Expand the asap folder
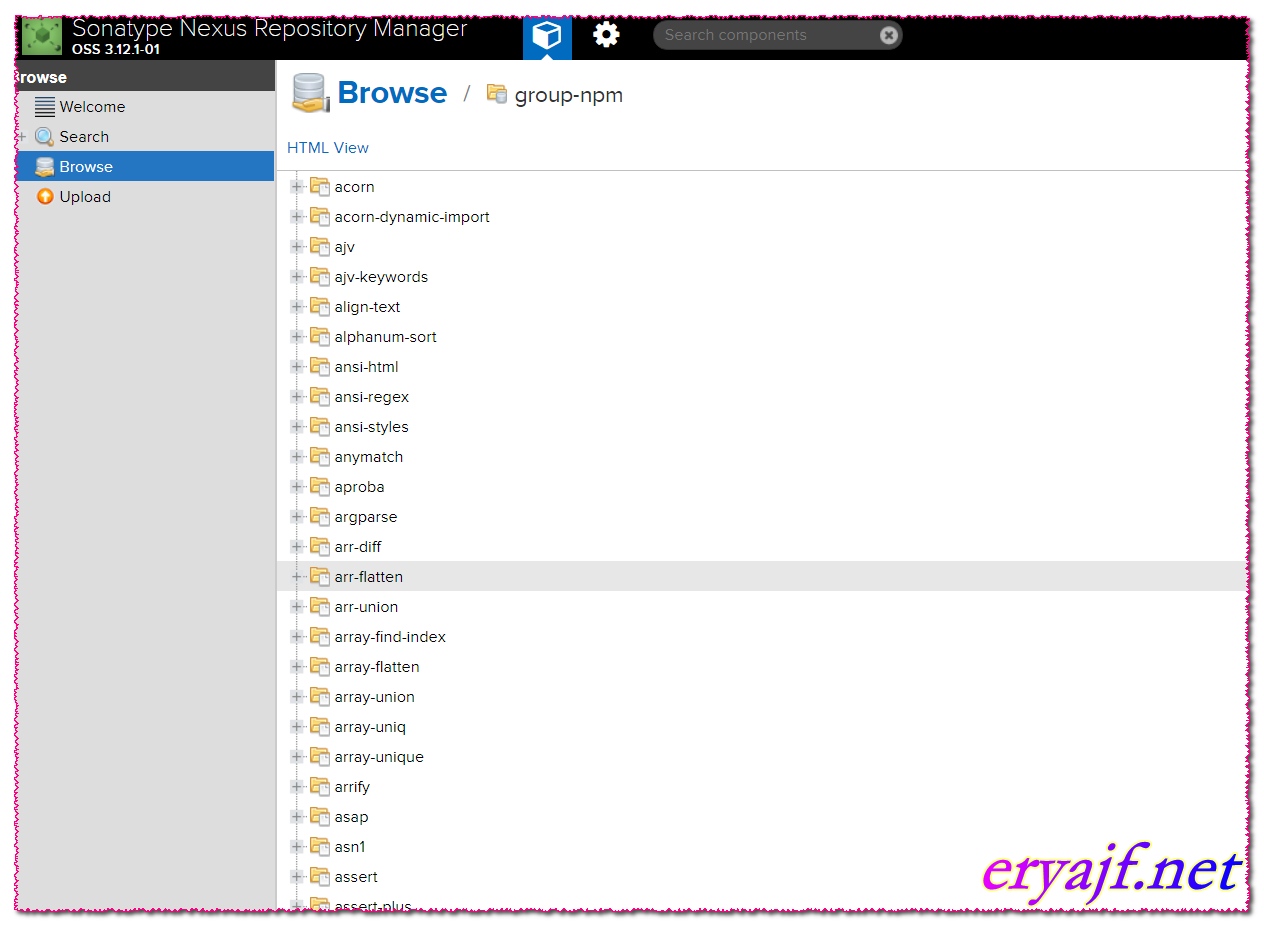Viewport: 1264px width, 926px height. [x=297, y=817]
